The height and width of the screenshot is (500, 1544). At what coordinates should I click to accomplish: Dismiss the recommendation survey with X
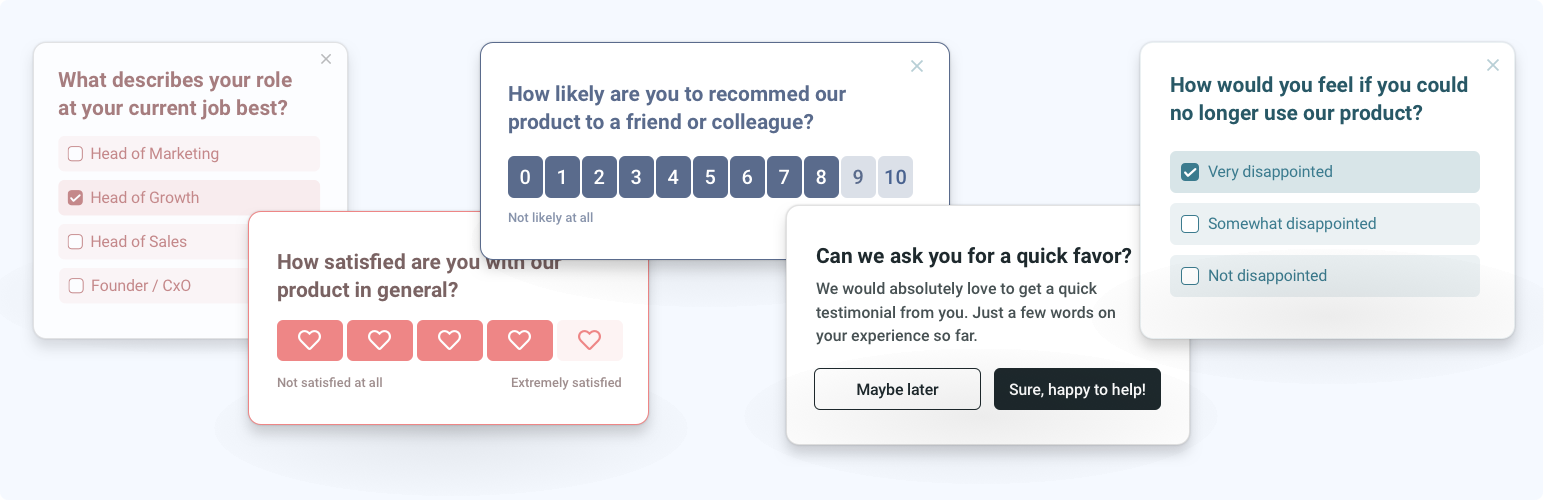tap(917, 66)
